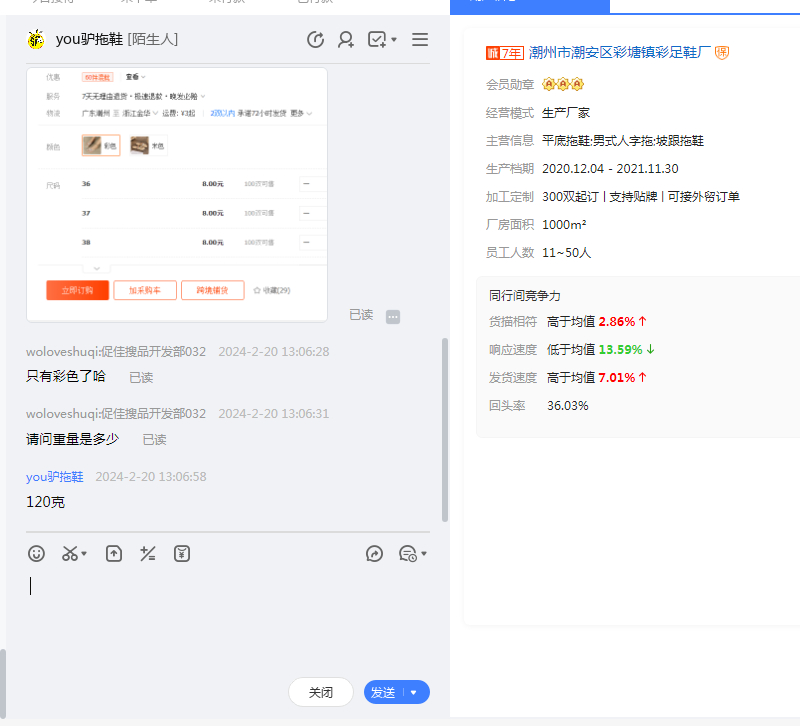The width and height of the screenshot is (800, 726).
Task: Click the plus-slash quick phrase icon
Action: (x=148, y=554)
